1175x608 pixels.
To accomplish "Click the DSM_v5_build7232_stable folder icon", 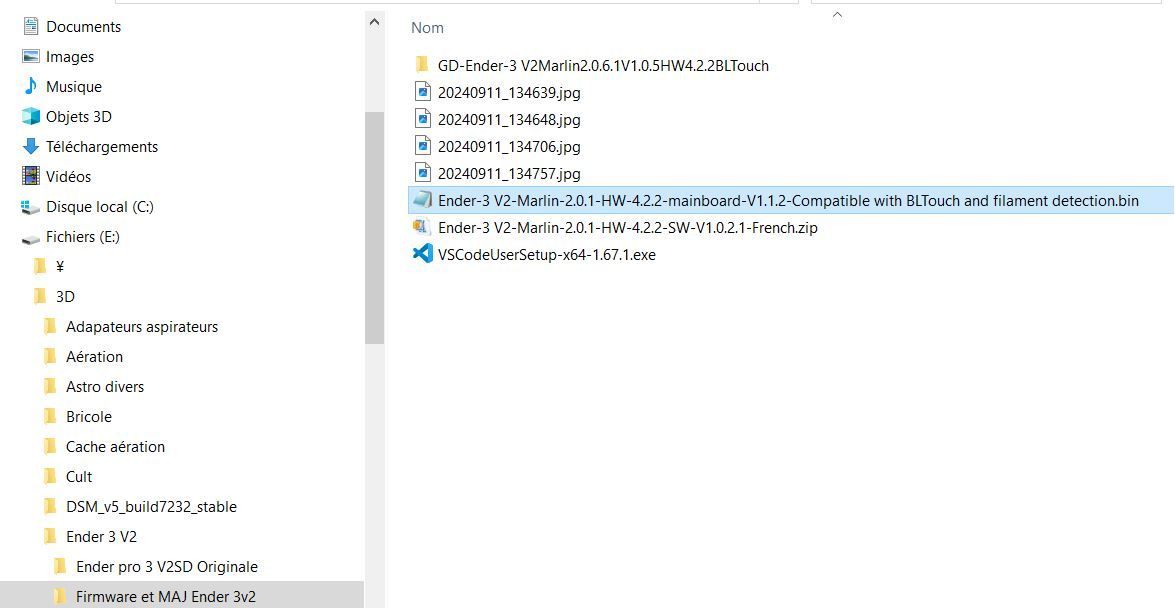I will tap(50, 505).
